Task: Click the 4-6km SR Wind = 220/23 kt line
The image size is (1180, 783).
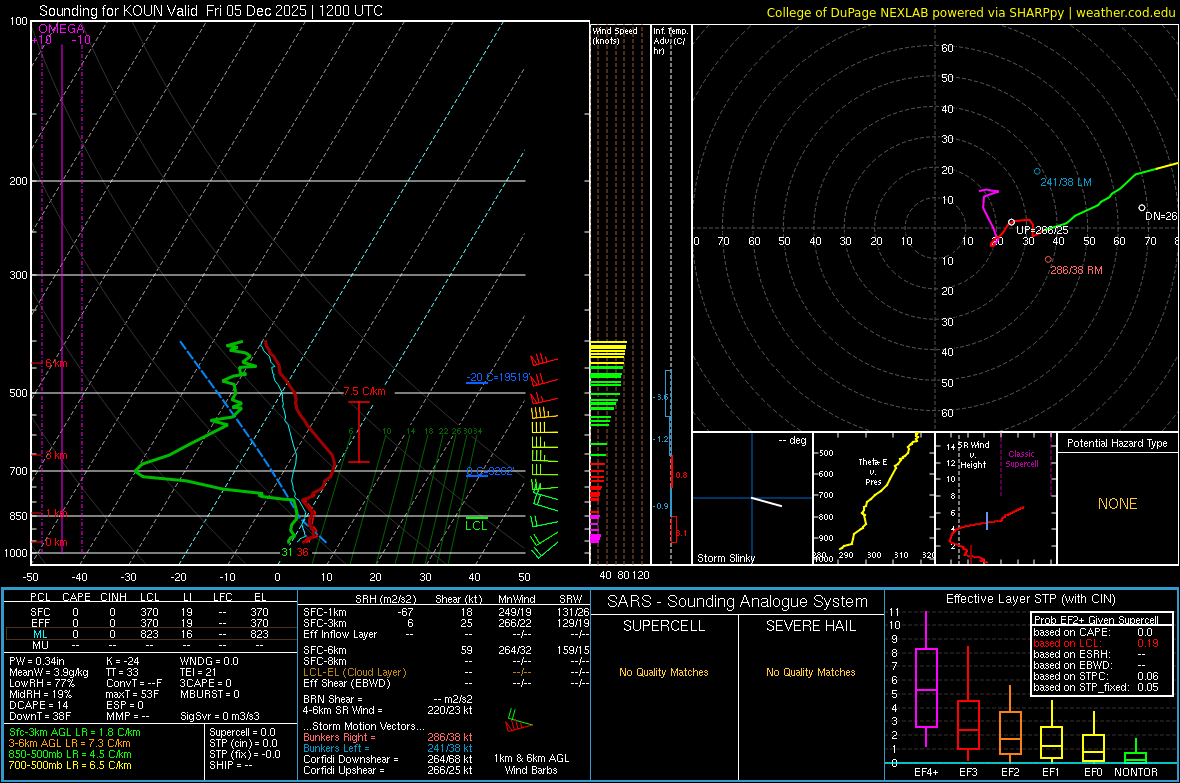Action: 388,710
